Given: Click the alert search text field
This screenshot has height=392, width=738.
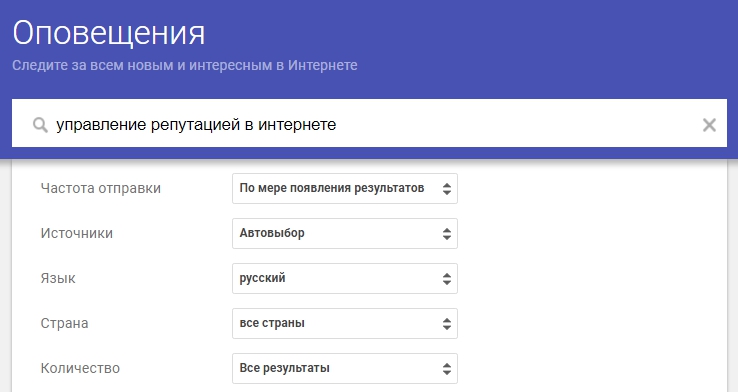Looking at the screenshot, I should (369, 123).
